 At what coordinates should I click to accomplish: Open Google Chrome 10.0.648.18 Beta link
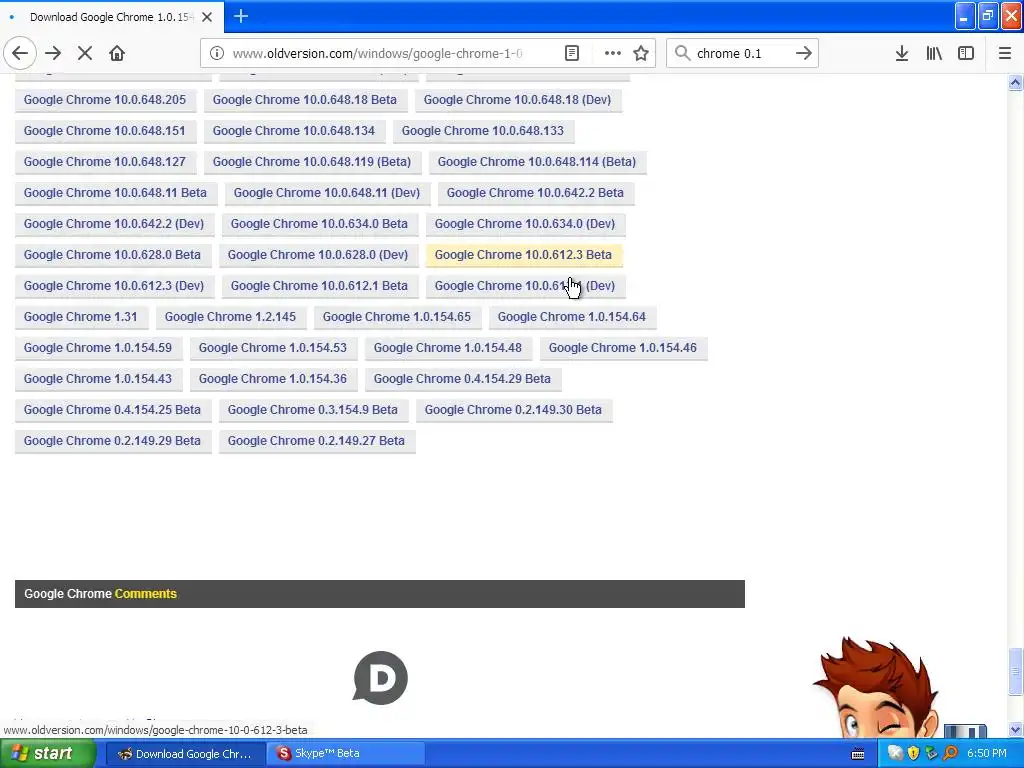tap(304, 100)
